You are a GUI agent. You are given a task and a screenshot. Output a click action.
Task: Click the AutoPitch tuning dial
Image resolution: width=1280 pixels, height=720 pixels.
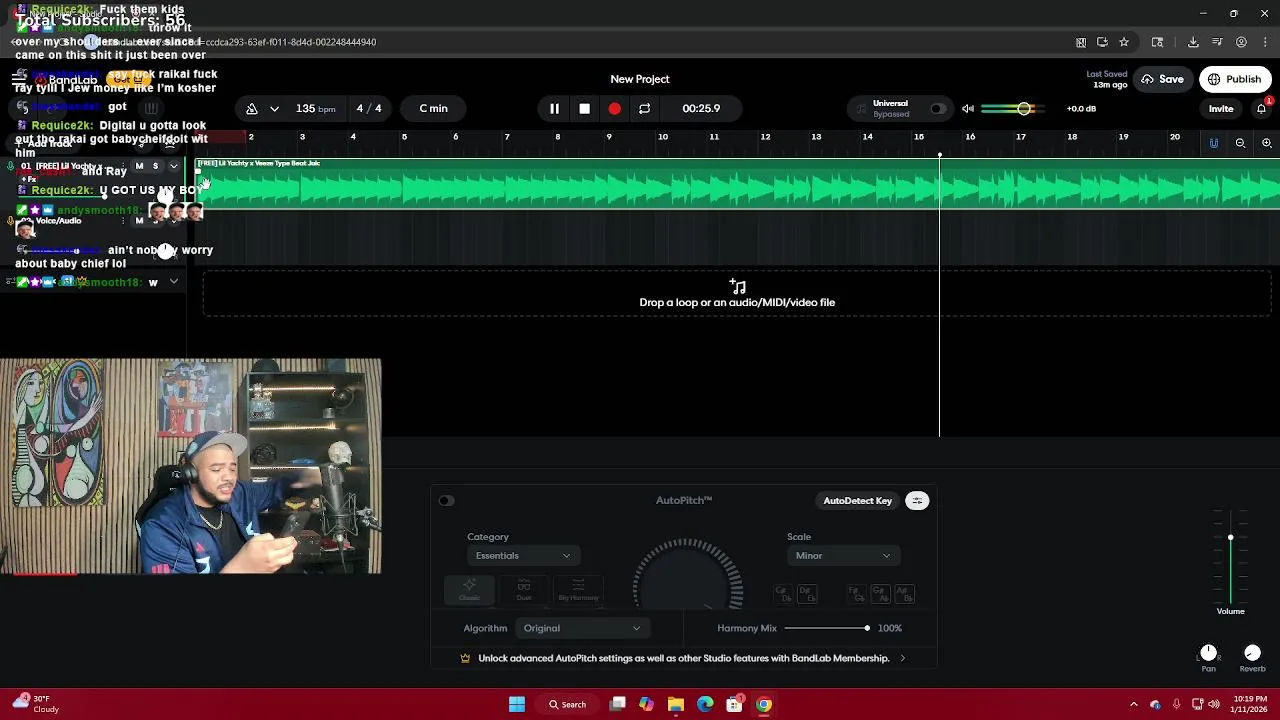688,576
